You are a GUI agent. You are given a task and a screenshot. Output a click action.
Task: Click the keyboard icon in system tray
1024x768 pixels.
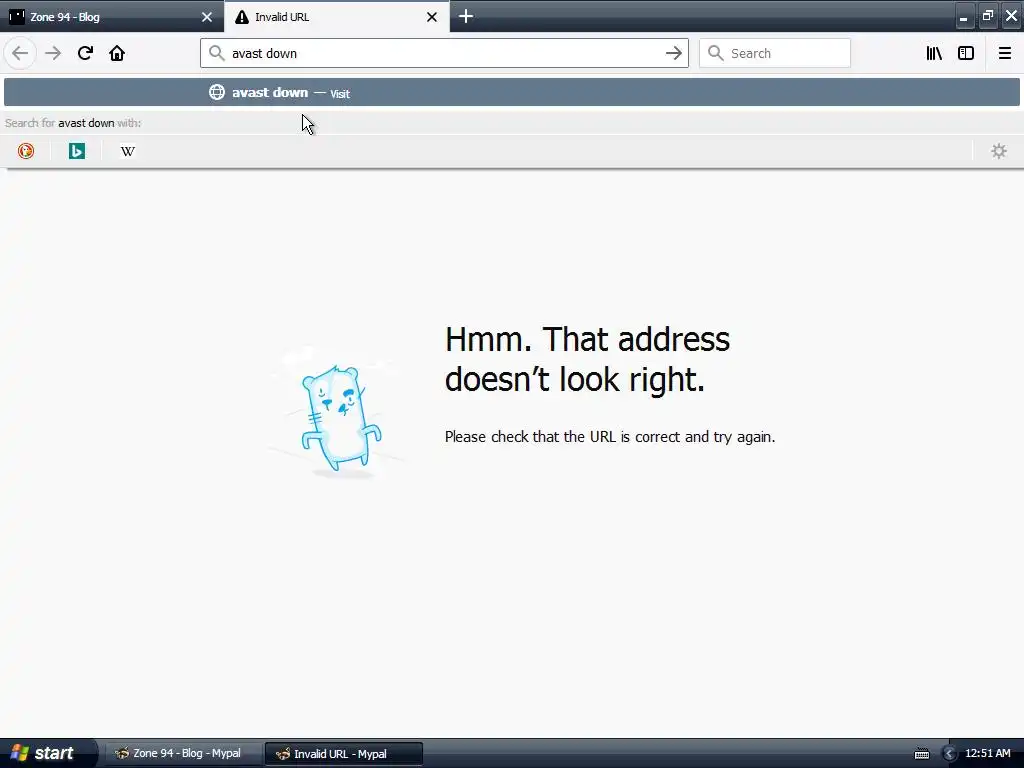pyautogui.click(x=921, y=754)
